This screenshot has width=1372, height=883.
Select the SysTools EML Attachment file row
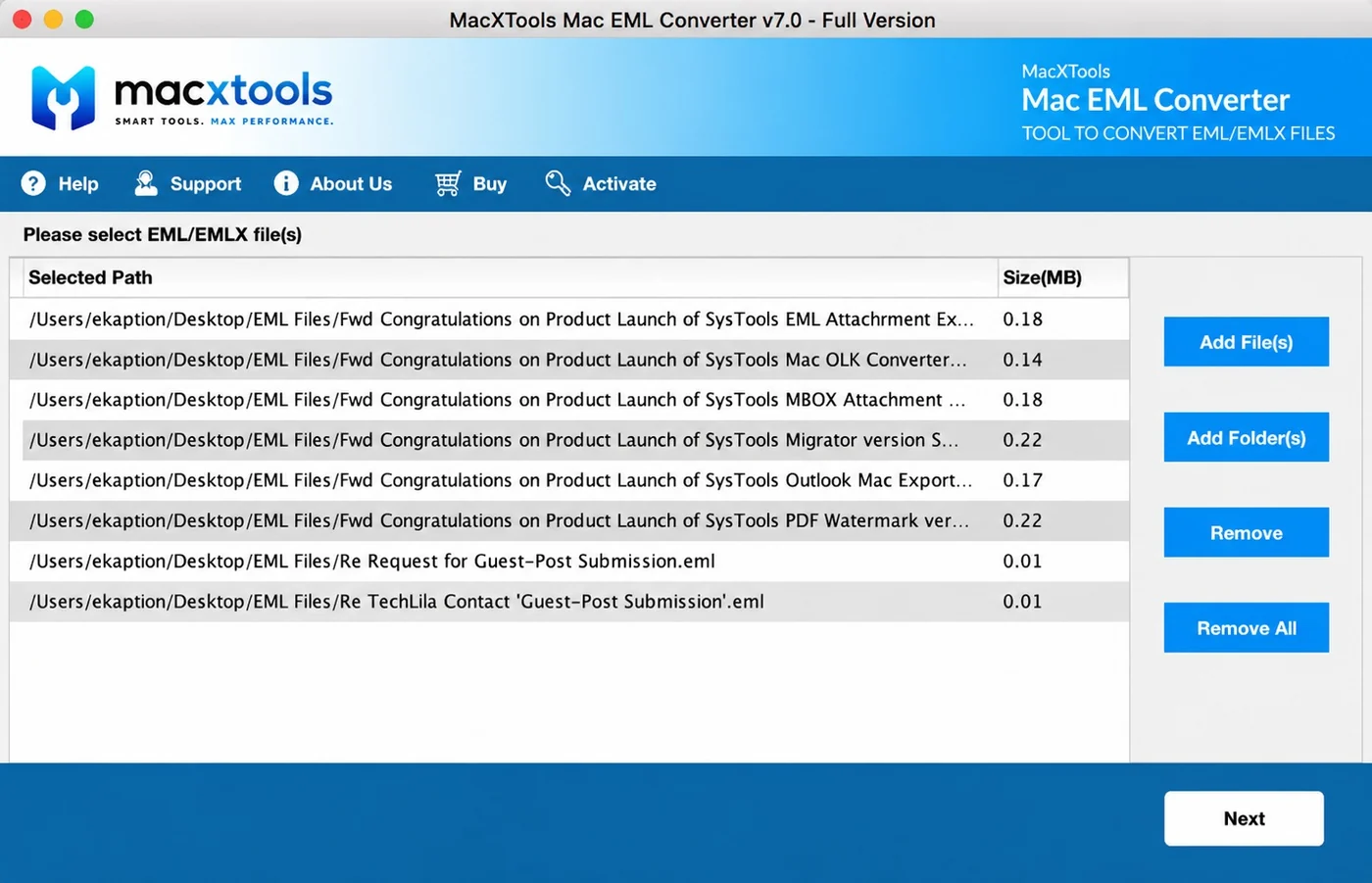pos(569,319)
